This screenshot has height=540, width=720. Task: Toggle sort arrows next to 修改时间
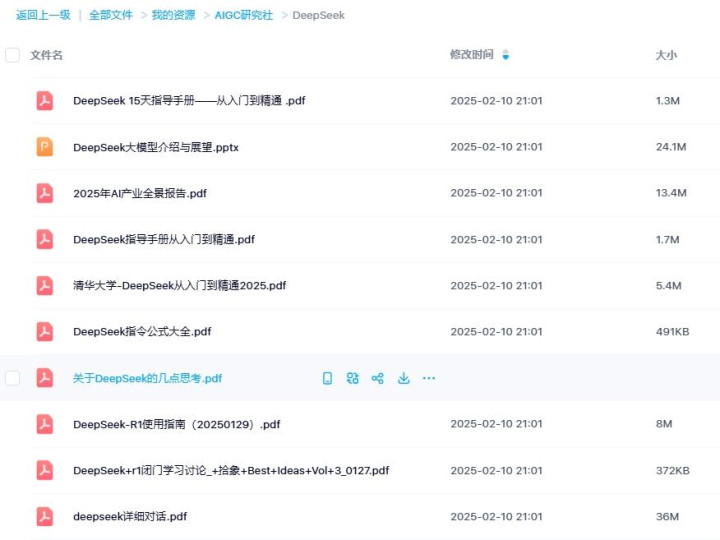[x=506, y=55]
